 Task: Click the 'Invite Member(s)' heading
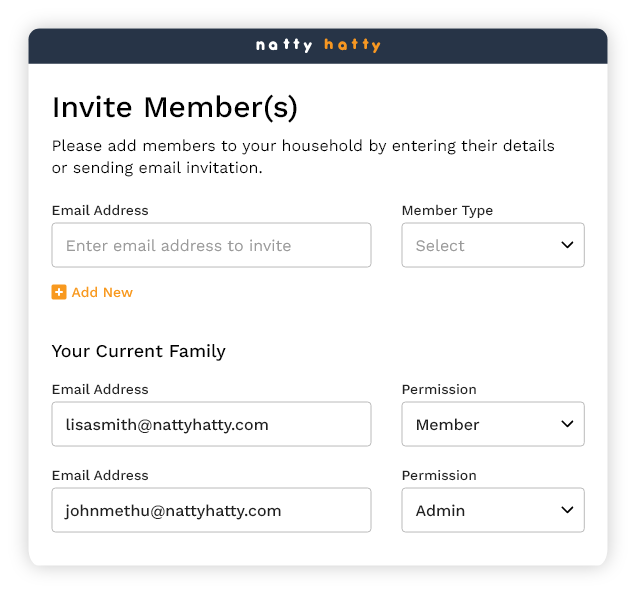tap(175, 107)
